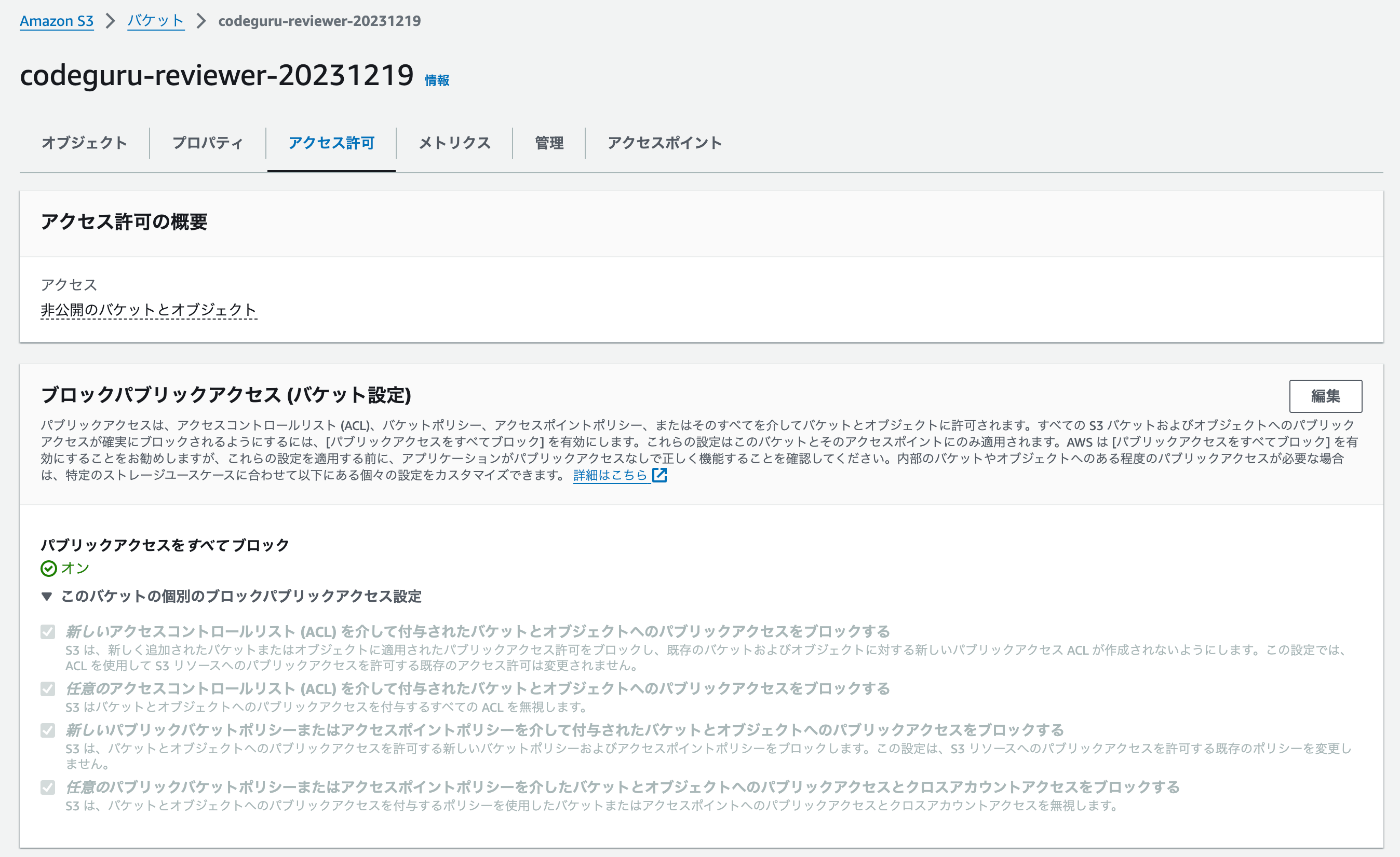Open the メトリクス tab
The height and width of the screenshot is (857, 1400).
[454, 143]
